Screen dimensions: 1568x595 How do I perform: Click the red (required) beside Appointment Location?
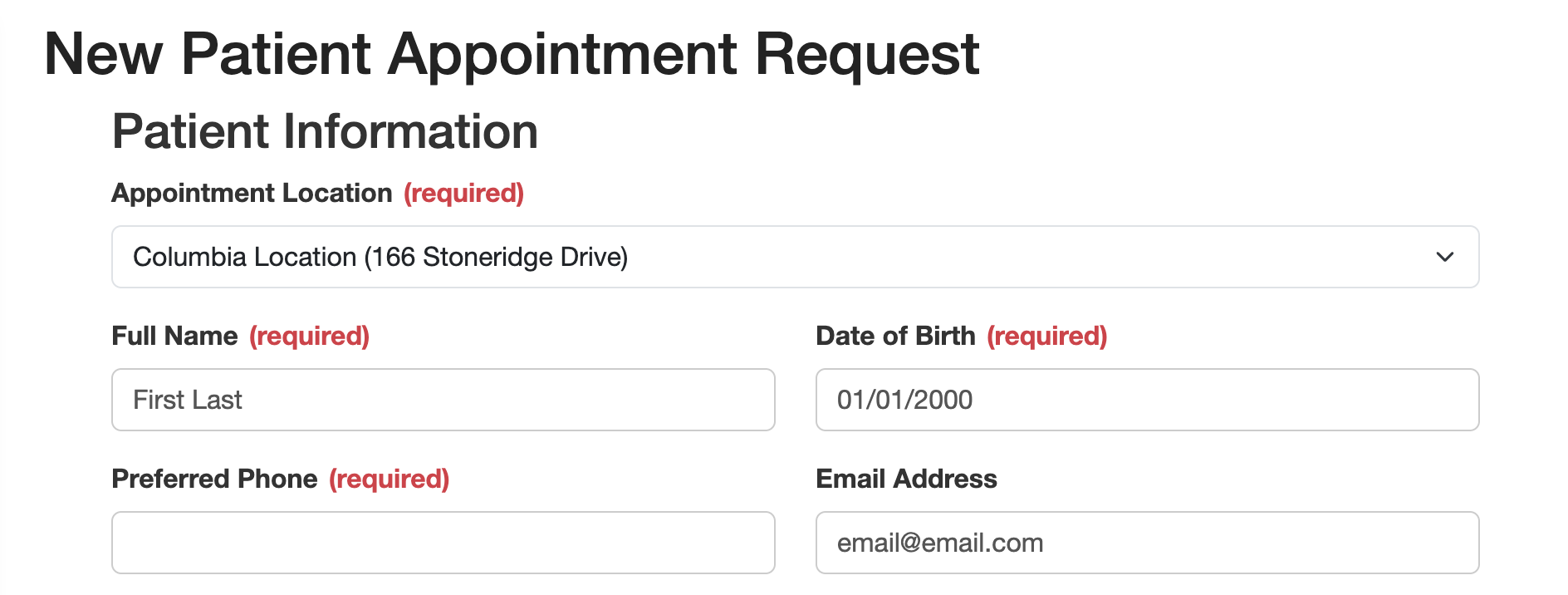click(x=463, y=193)
